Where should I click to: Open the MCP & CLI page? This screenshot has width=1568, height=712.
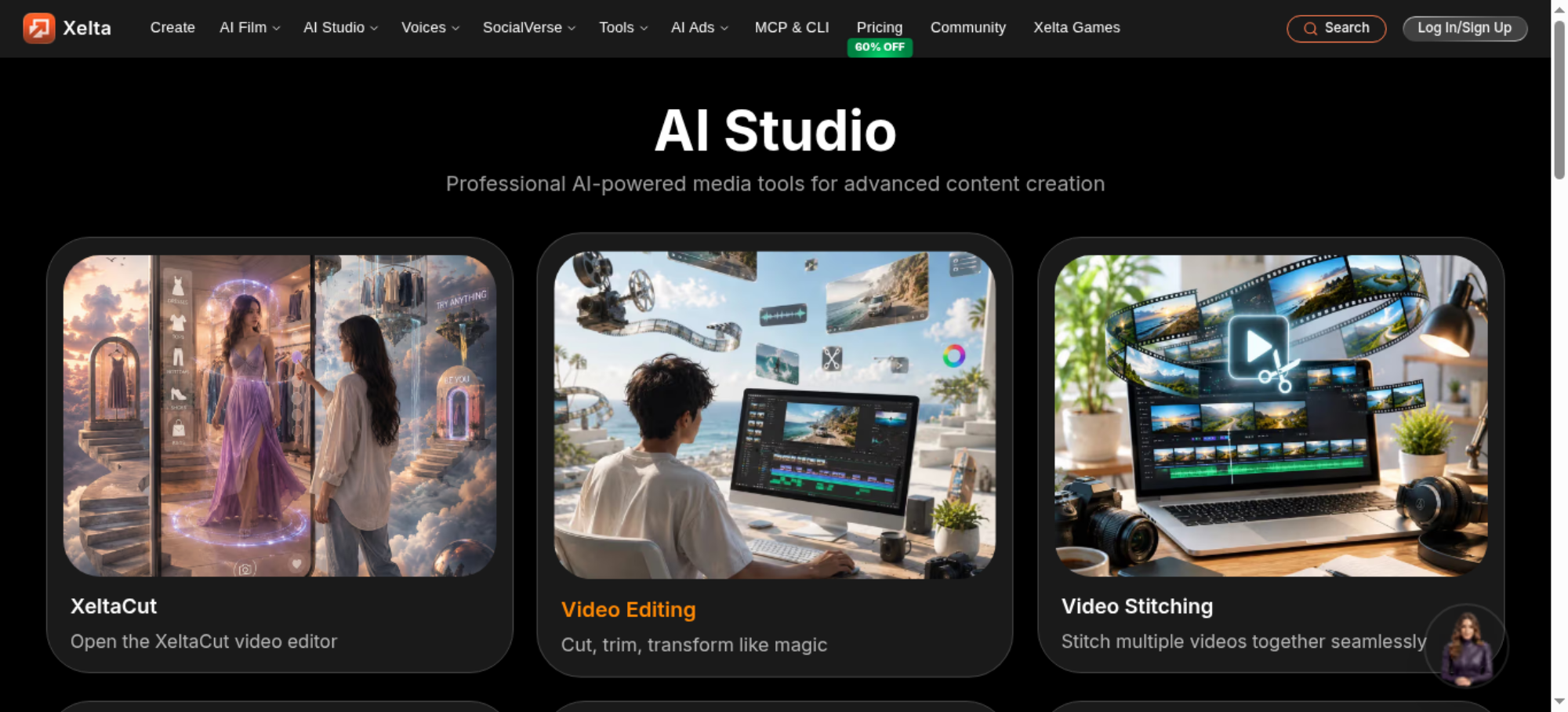click(x=792, y=27)
